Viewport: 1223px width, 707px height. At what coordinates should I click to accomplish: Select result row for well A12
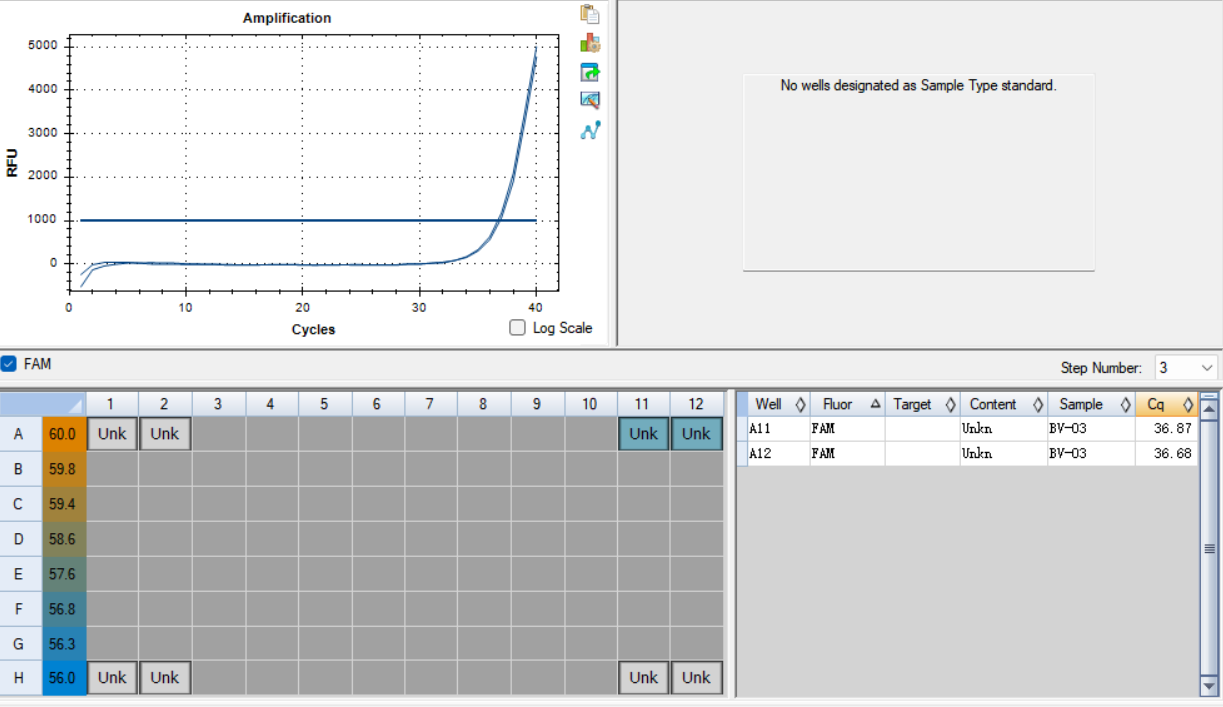pyautogui.click(x=967, y=453)
